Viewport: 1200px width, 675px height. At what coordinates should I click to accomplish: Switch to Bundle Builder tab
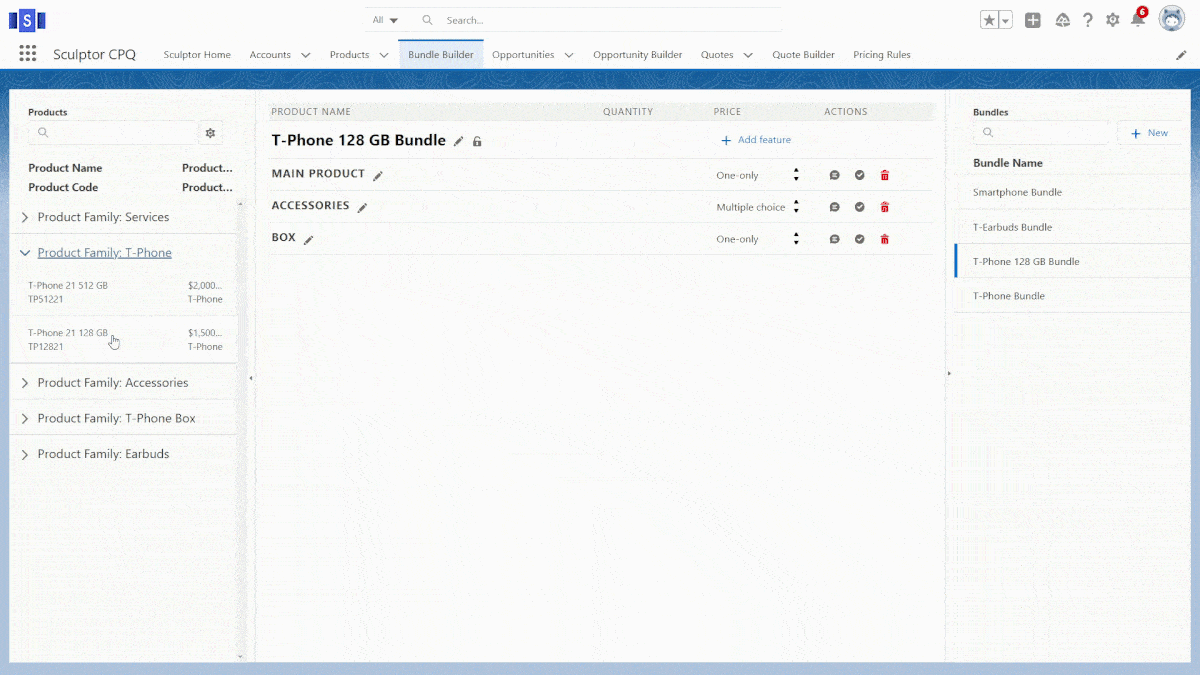coord(441,55)
